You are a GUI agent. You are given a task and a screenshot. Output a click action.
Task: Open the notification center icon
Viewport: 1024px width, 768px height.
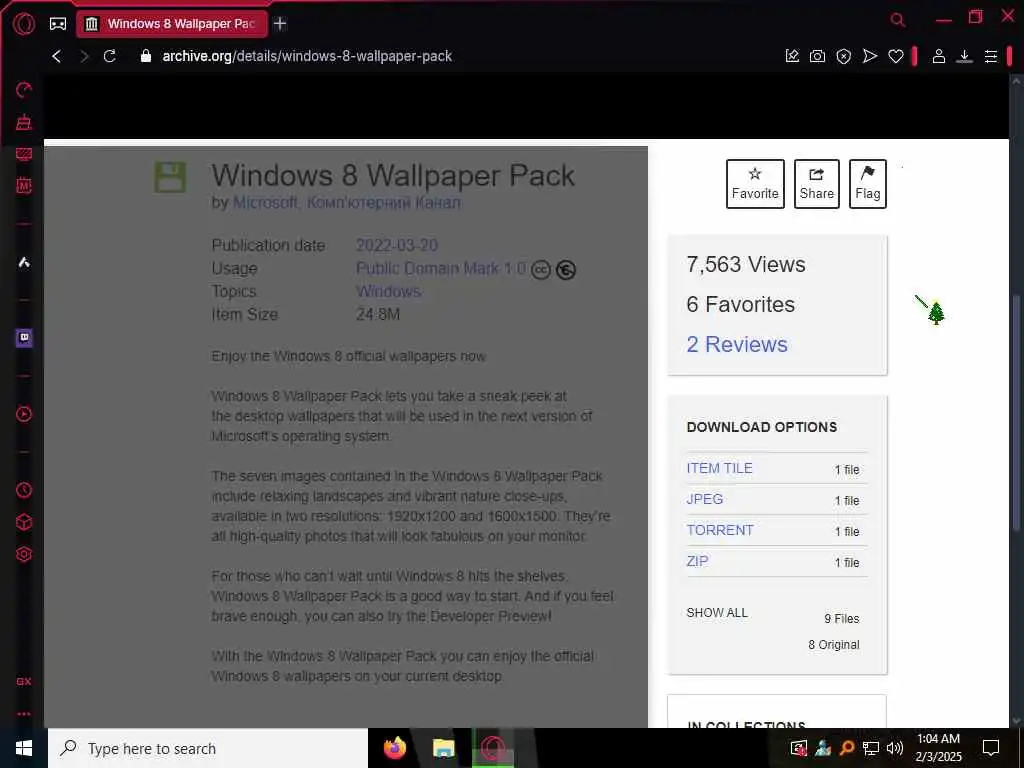click(991, 748)
